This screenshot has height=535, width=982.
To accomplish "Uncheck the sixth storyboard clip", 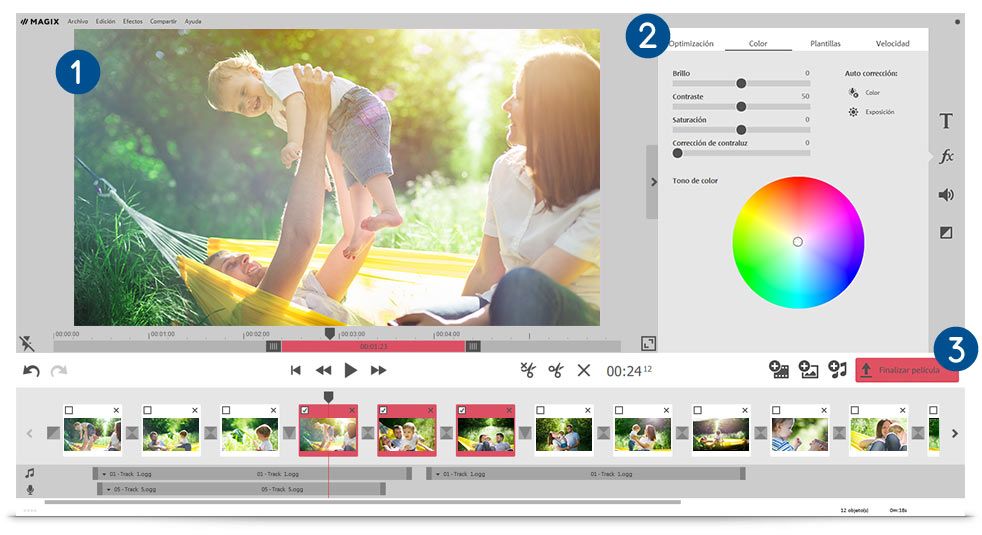I will [x=462, y=410].
